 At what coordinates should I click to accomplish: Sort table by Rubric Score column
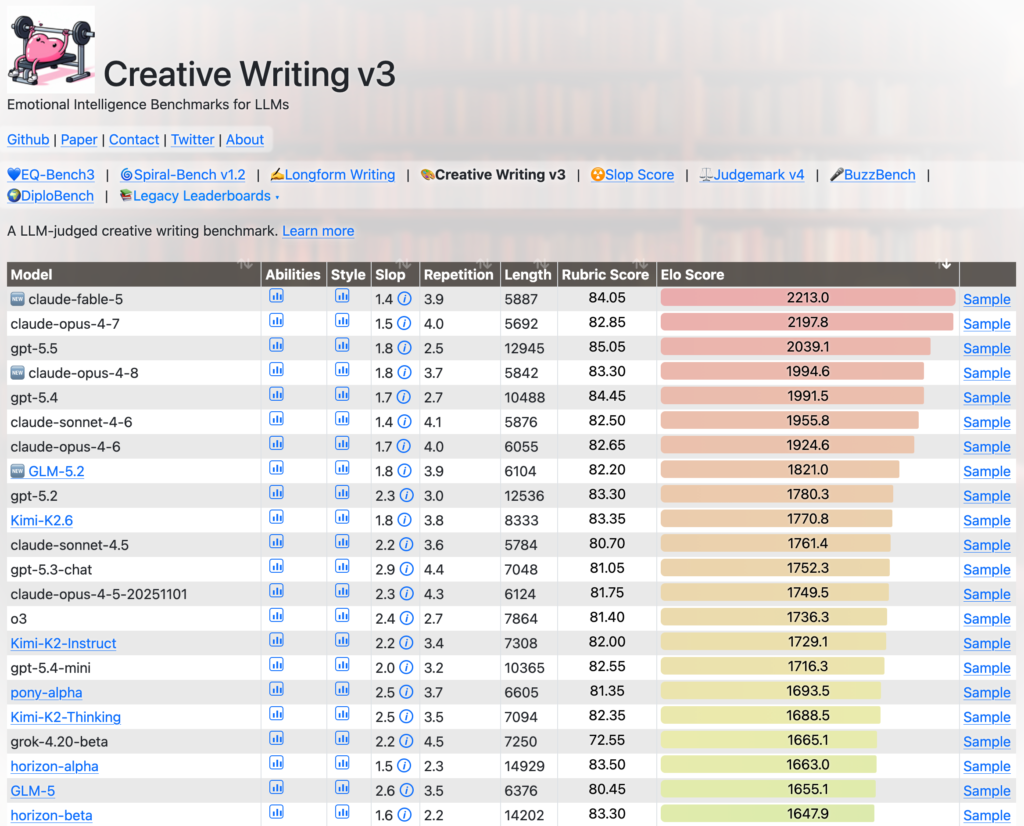[x=606, y=274]
